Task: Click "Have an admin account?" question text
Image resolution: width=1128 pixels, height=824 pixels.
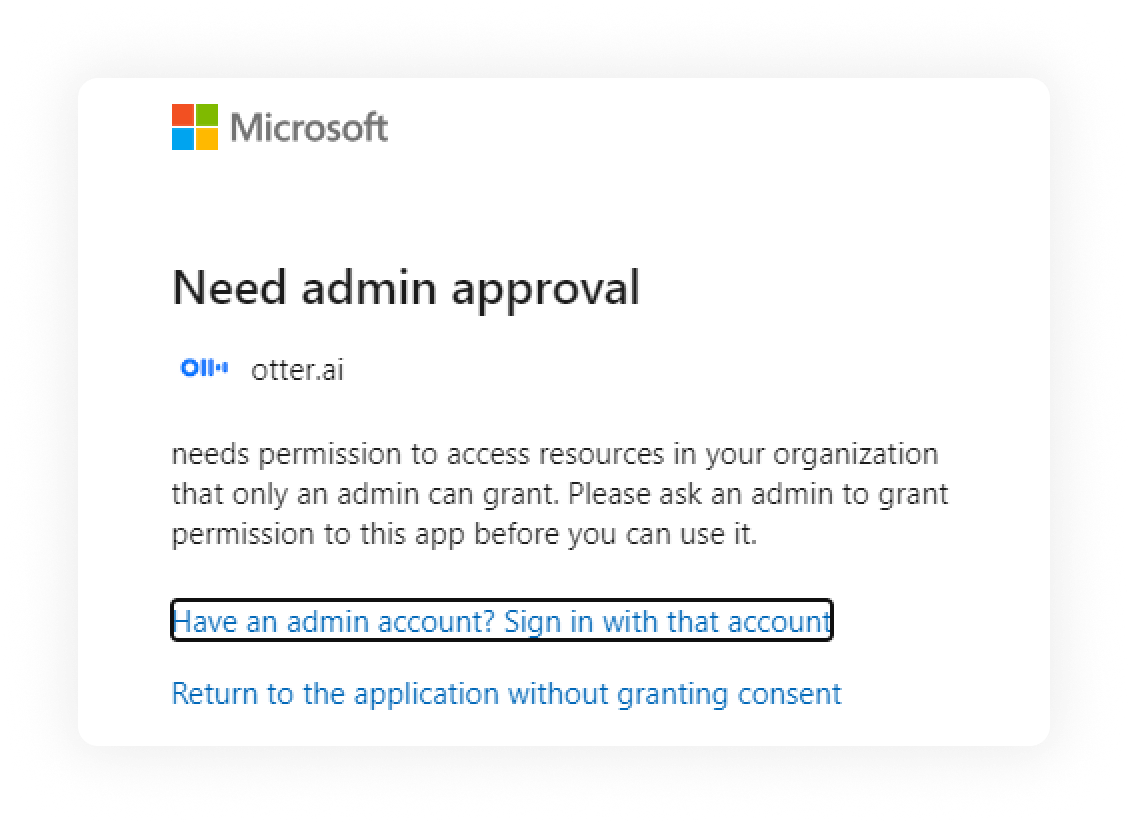Action: [334, 621]
